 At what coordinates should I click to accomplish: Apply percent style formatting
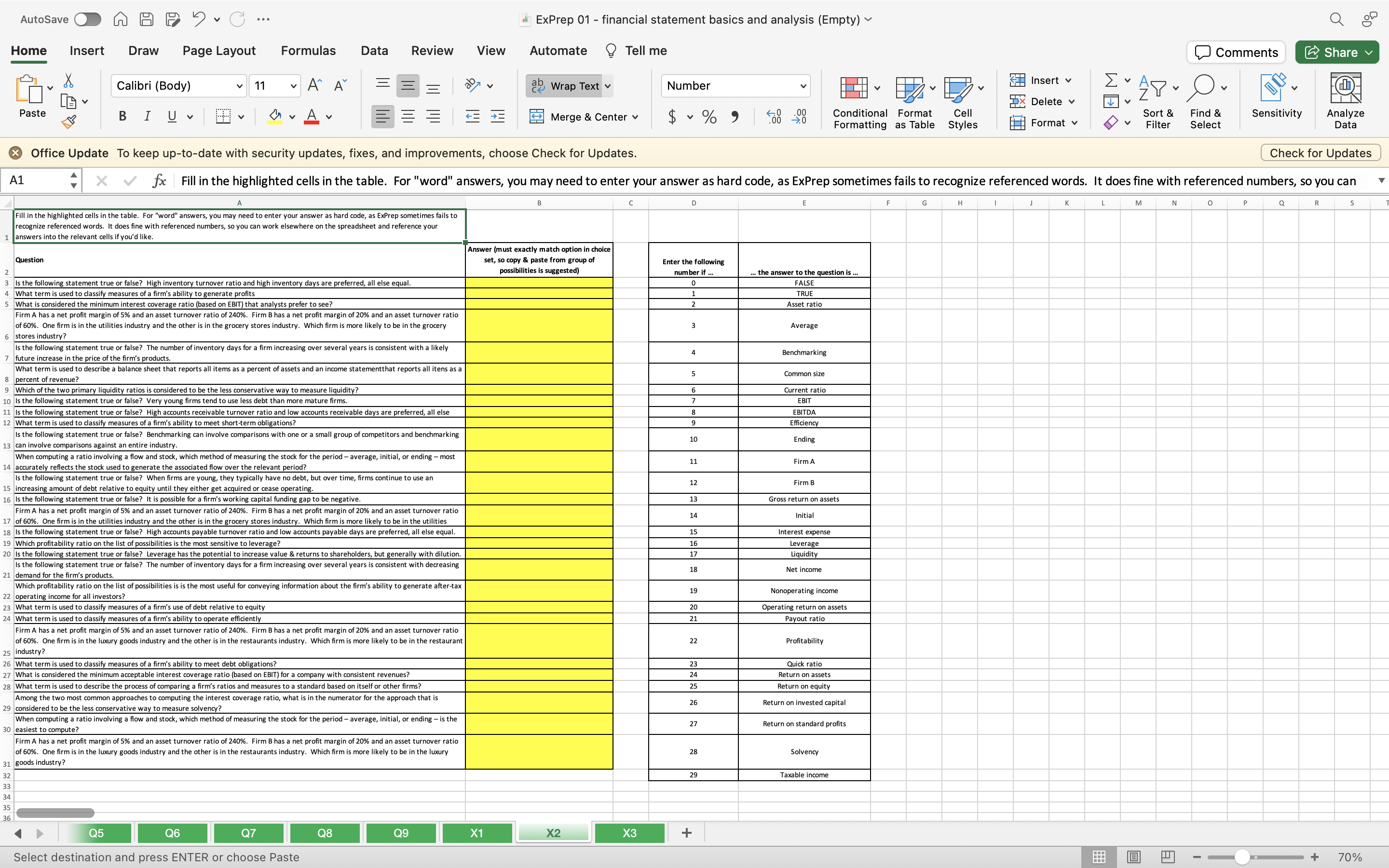(709, 117)
